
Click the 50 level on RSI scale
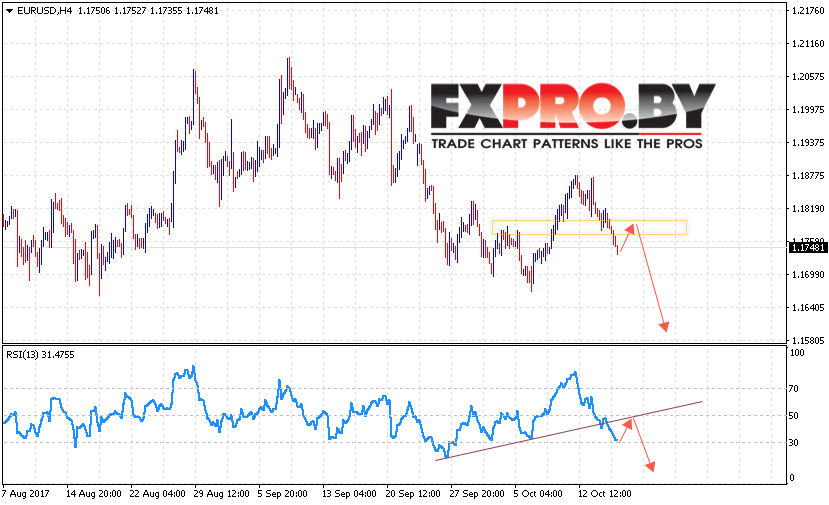(x=794, y=416)
